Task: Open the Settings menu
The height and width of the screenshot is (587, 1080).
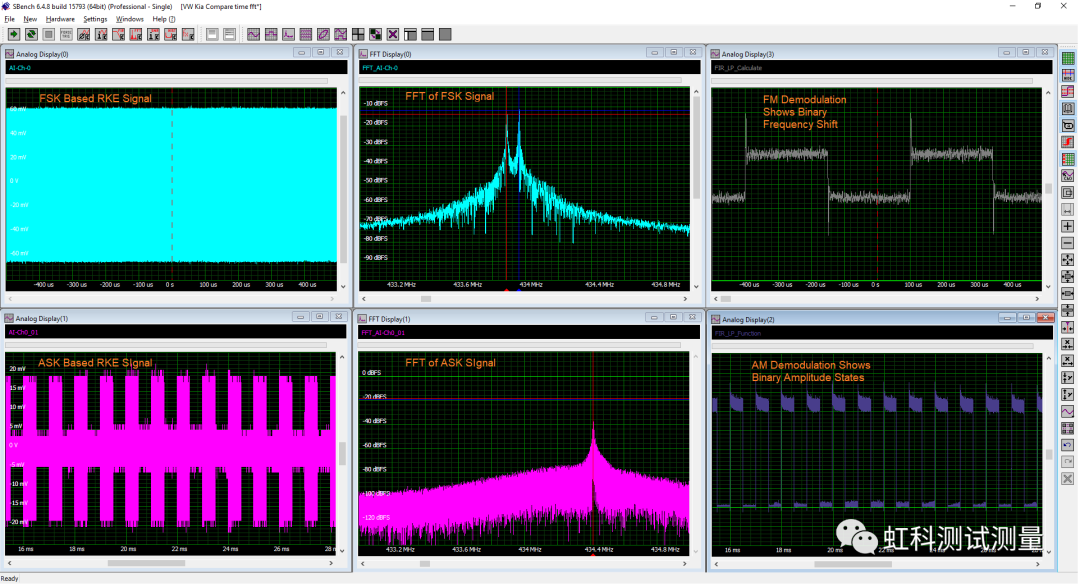Action: (96, 18)
